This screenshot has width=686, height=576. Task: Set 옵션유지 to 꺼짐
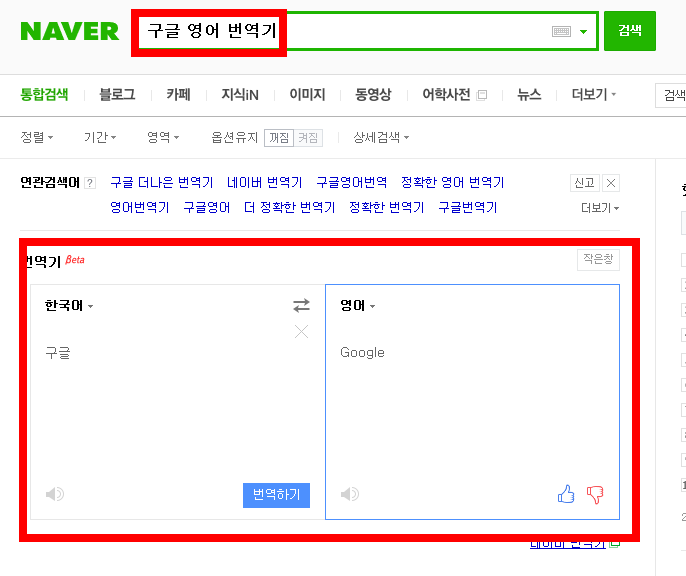coord(279,138)
